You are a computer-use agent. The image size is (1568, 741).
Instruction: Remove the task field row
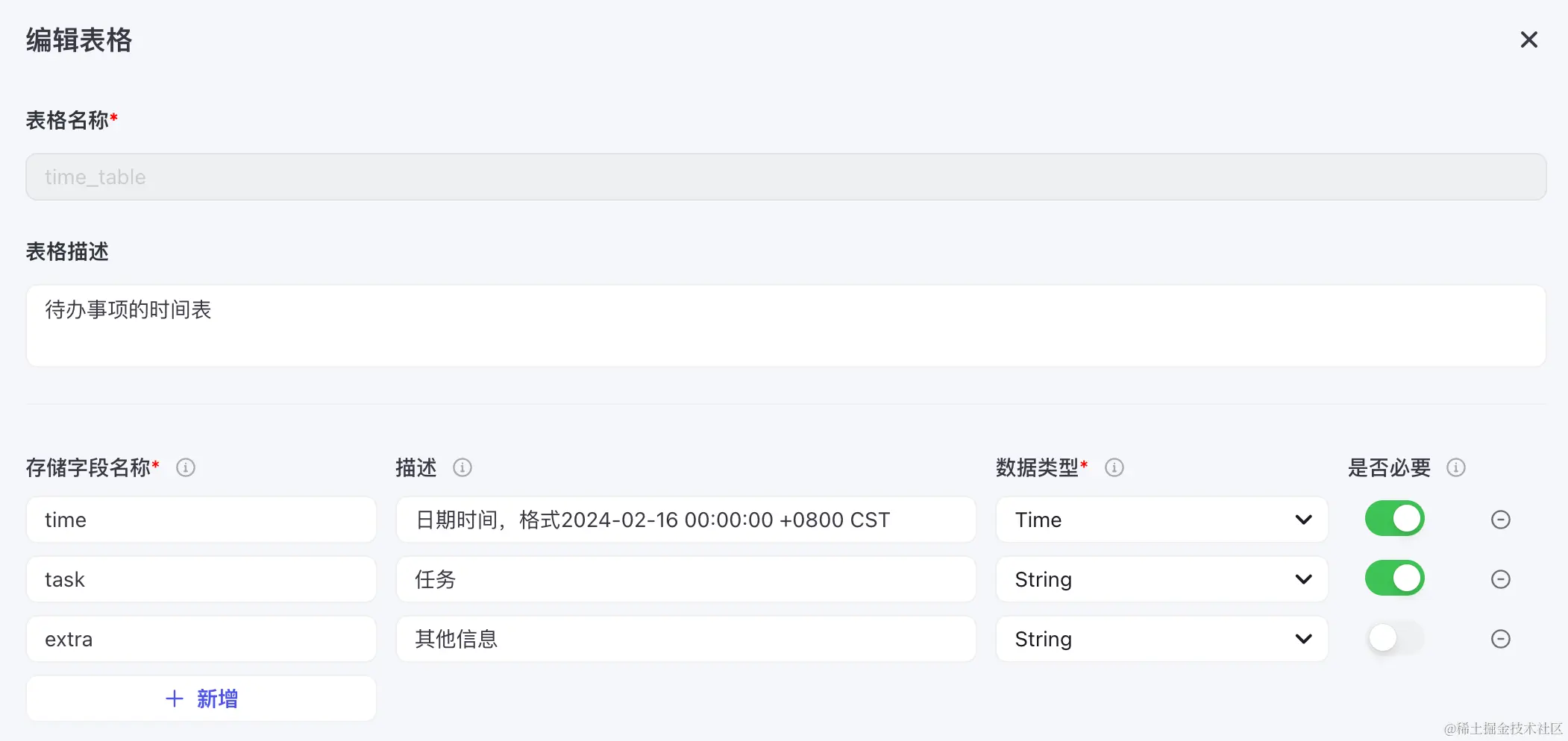pyautogui.click(x=1500, y=578)
